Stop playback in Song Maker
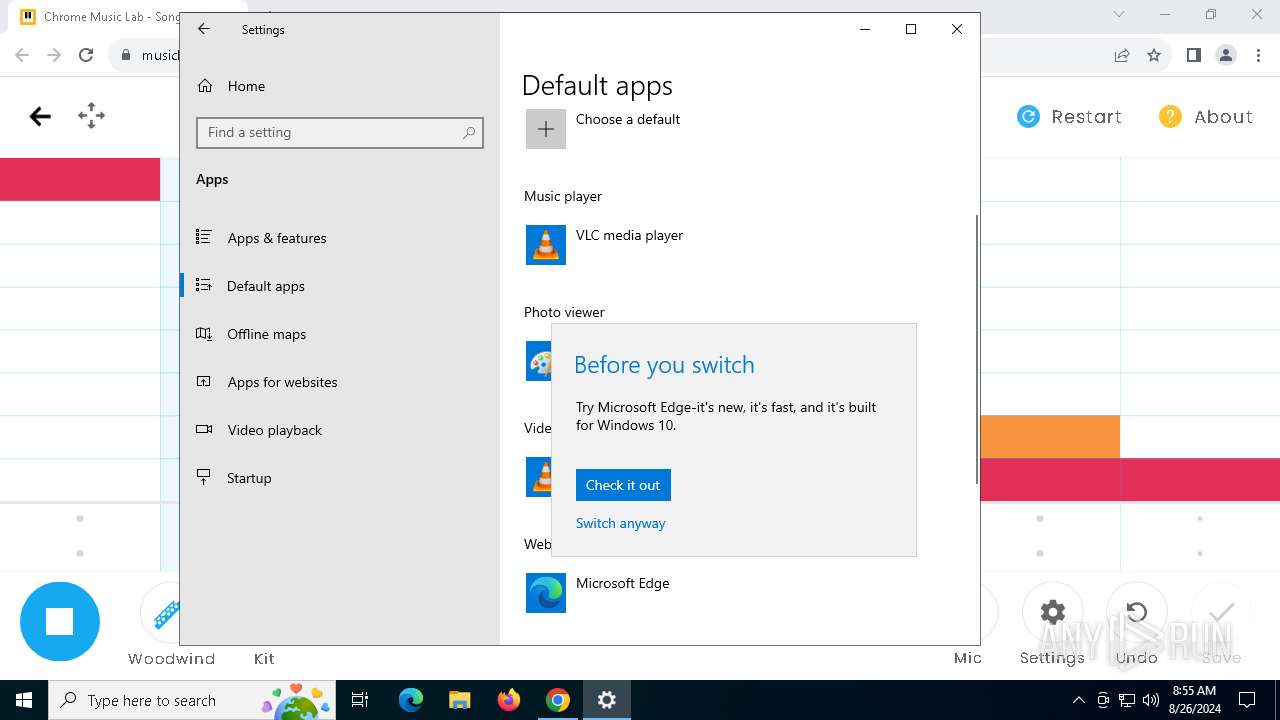This screenshot has width=1280, height=720. [60, 622]
